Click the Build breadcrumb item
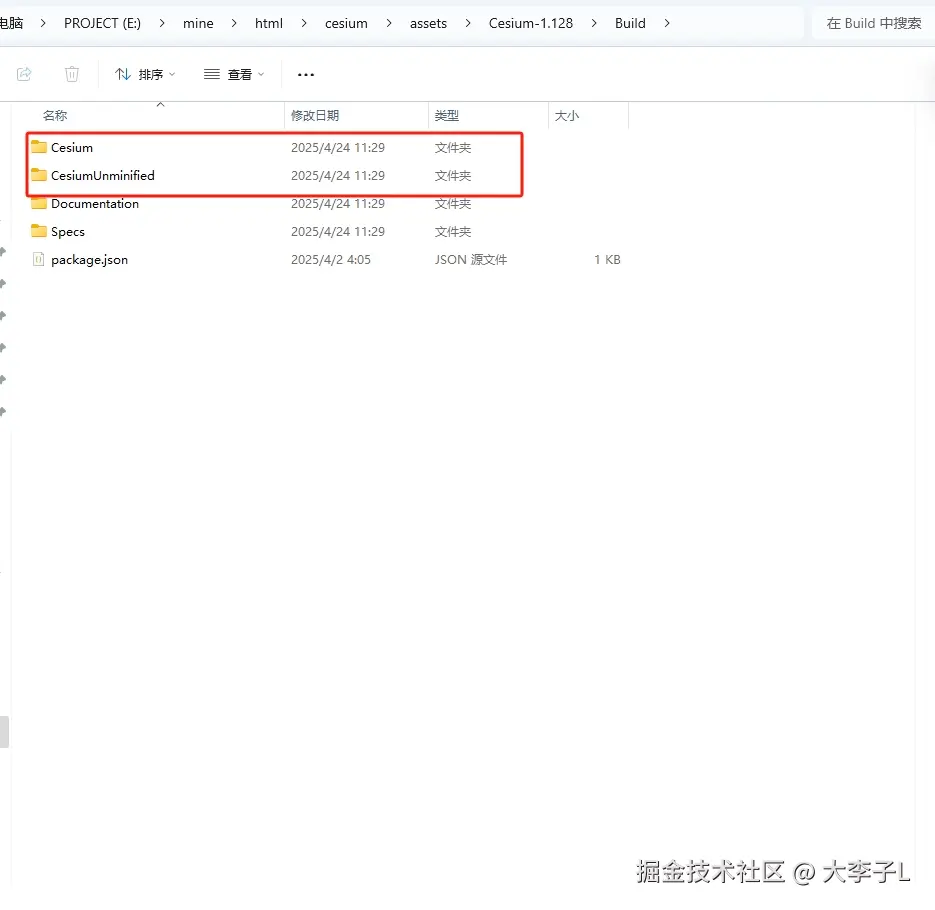 [629, 22]
